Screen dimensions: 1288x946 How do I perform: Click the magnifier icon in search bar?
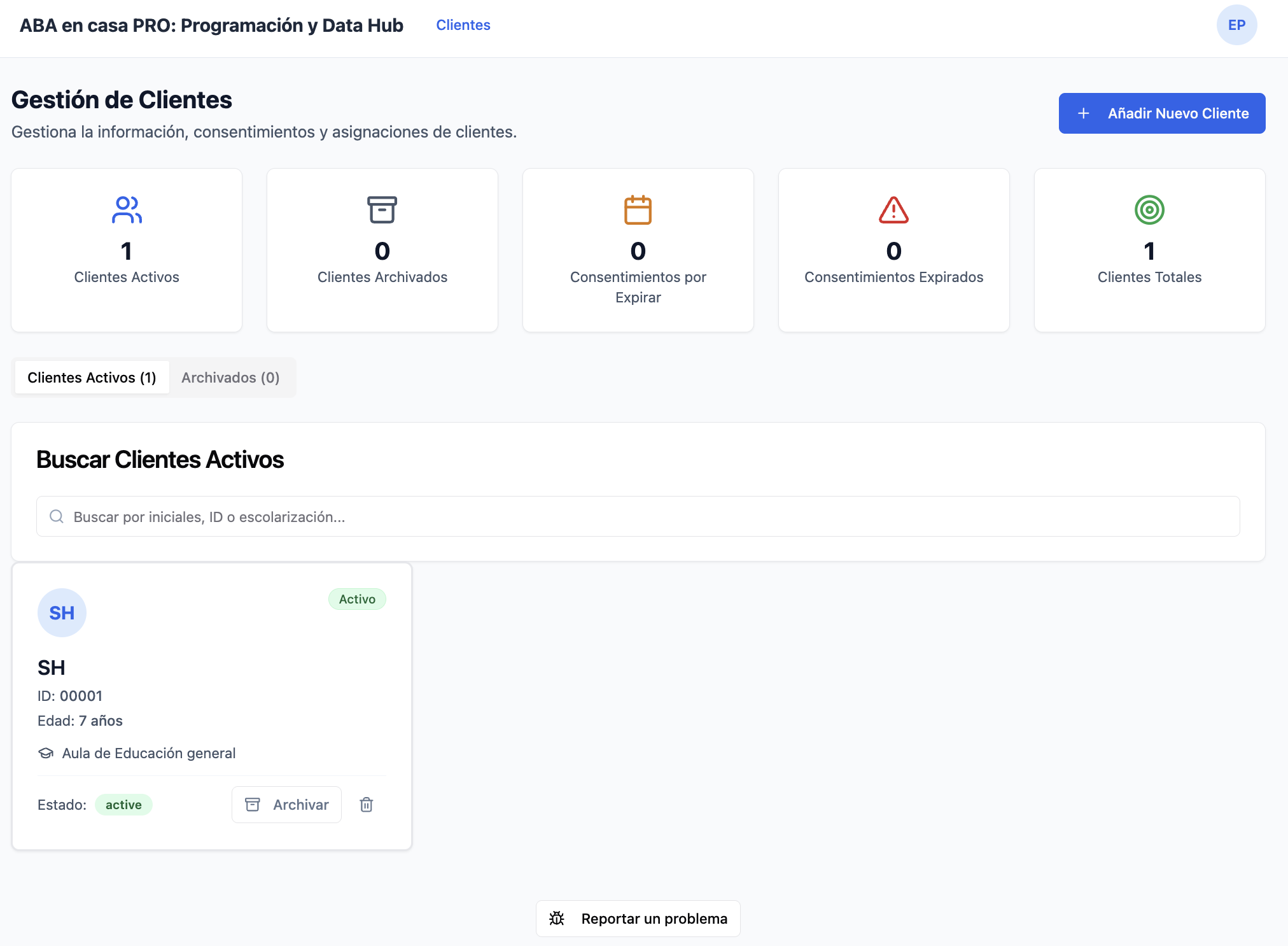(x=57, y=516)
